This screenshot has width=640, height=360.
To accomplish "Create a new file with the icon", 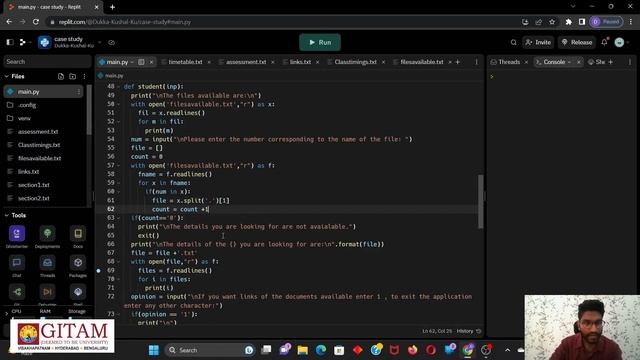I will tap(61, 76).
